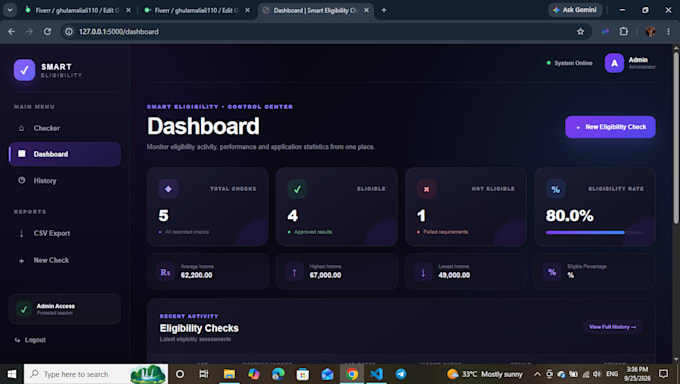The width and height of the screenshot is (680, 384).
Task: Click the Total Checks value 5
Action: (x=163, y=216)
